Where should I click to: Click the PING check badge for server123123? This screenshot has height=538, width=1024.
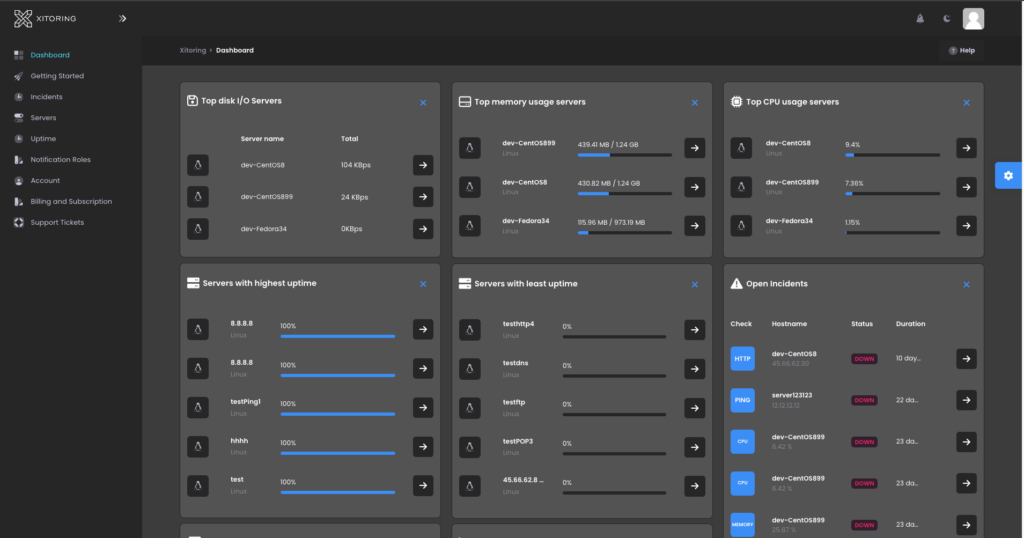click(743, 400)
